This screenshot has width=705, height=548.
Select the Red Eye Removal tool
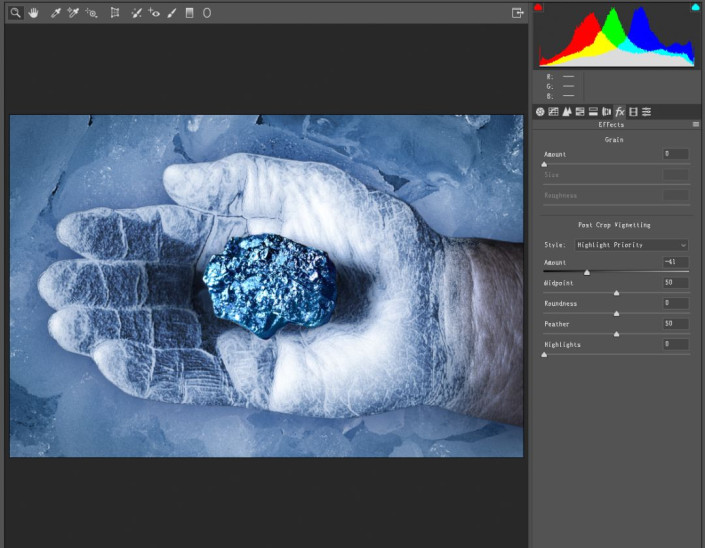154,13
